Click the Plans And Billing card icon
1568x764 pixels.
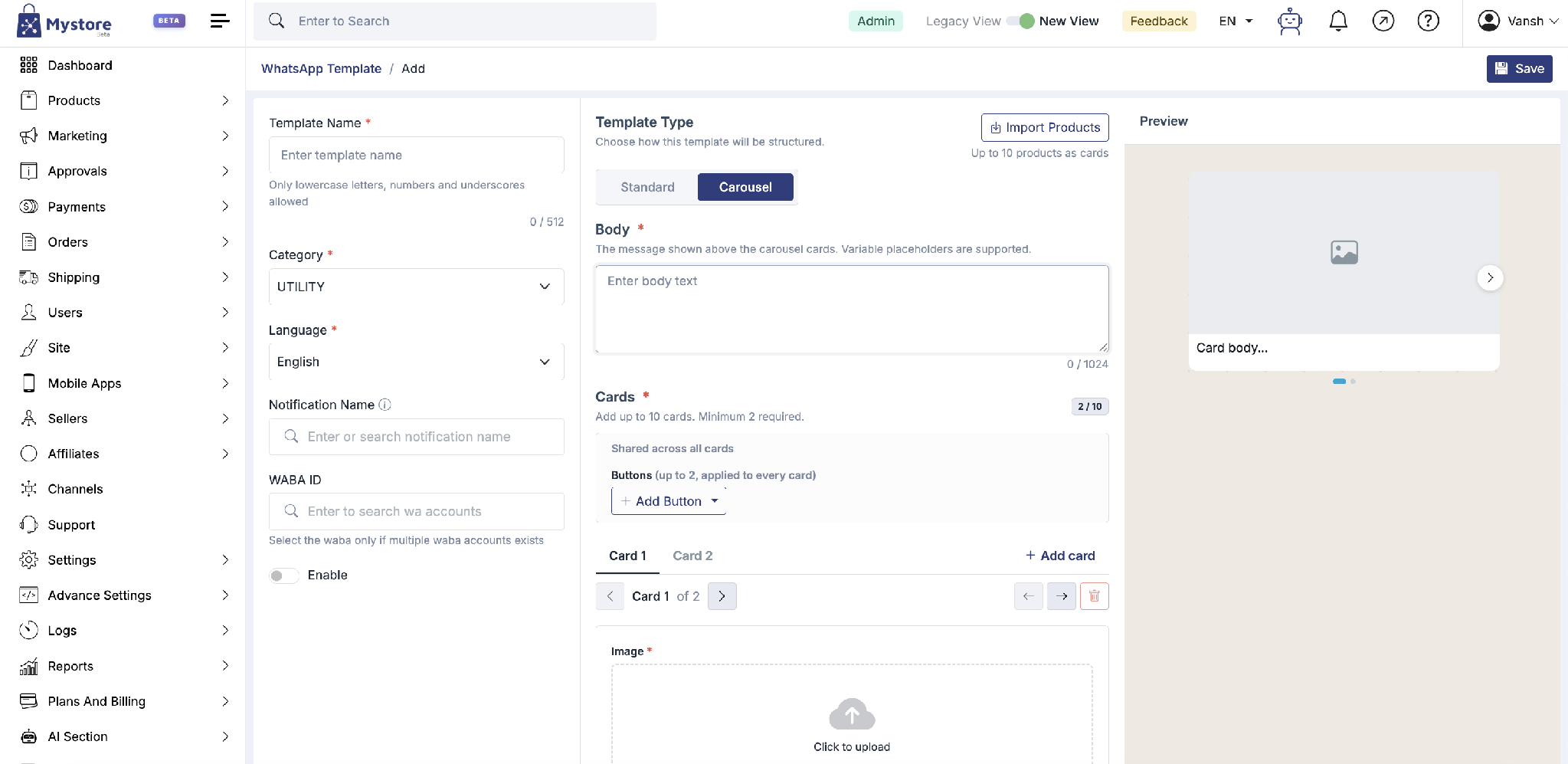tap(28, 701)
